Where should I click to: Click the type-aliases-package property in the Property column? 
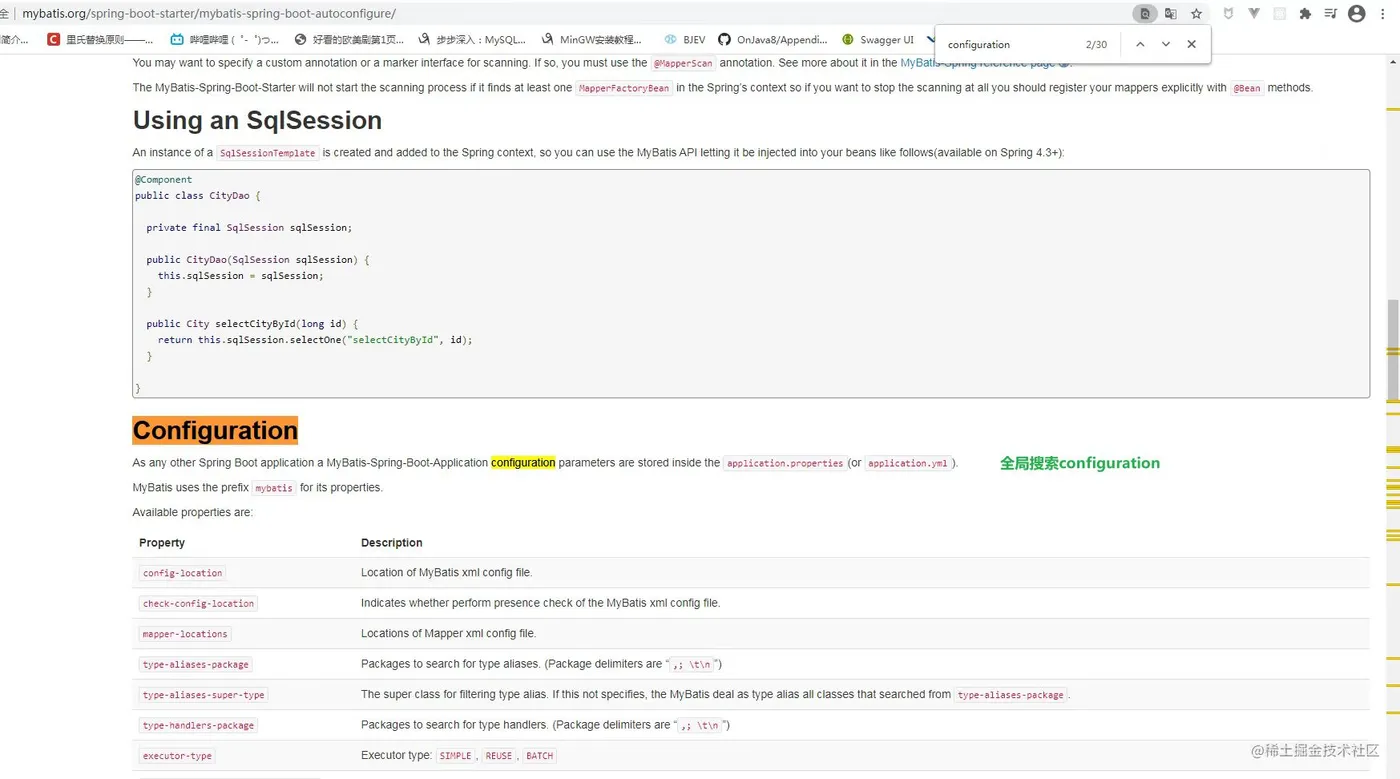pos(196,664)
